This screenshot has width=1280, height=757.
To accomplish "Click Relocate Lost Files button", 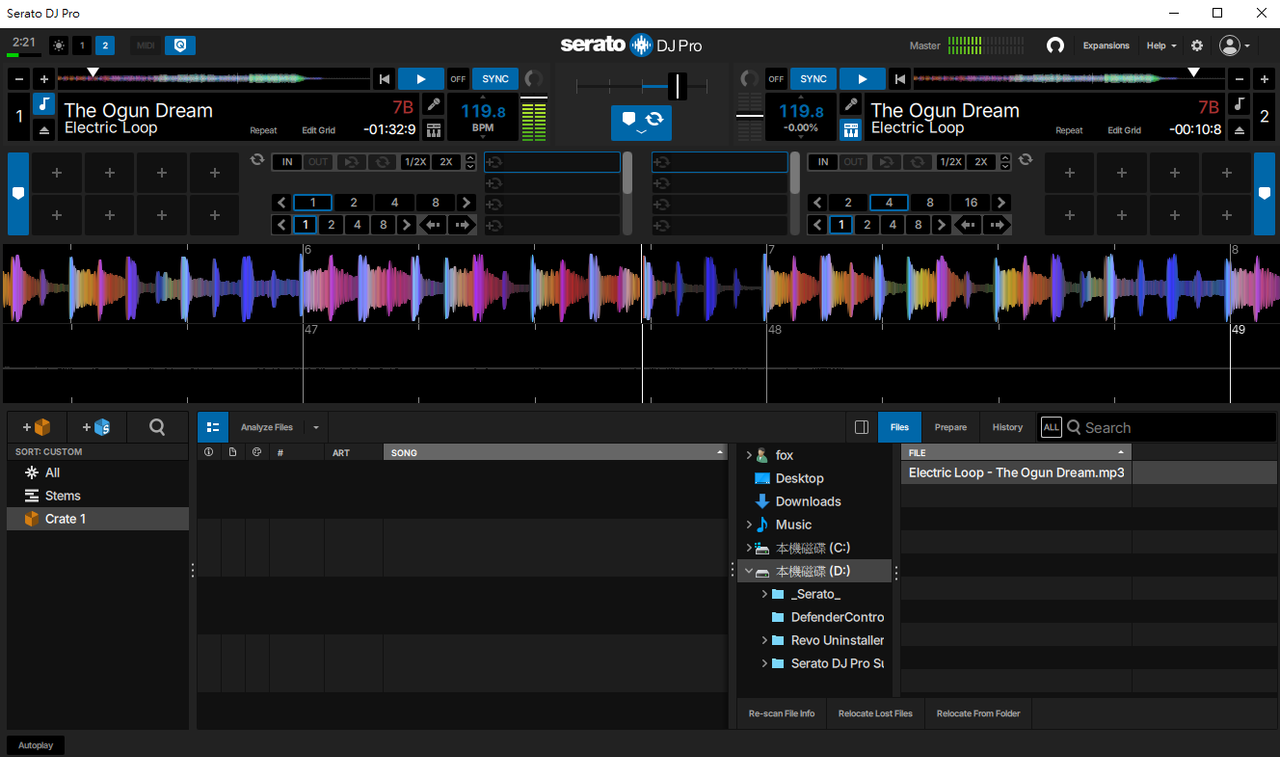I will tap(875, 713).
